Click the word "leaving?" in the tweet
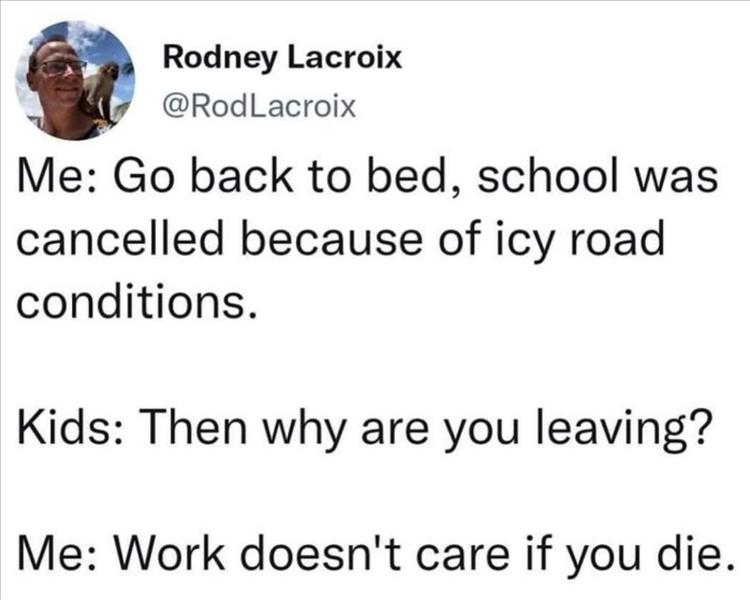Image resolution: width=750 pixels, height=600 pixels. point(620,434)
